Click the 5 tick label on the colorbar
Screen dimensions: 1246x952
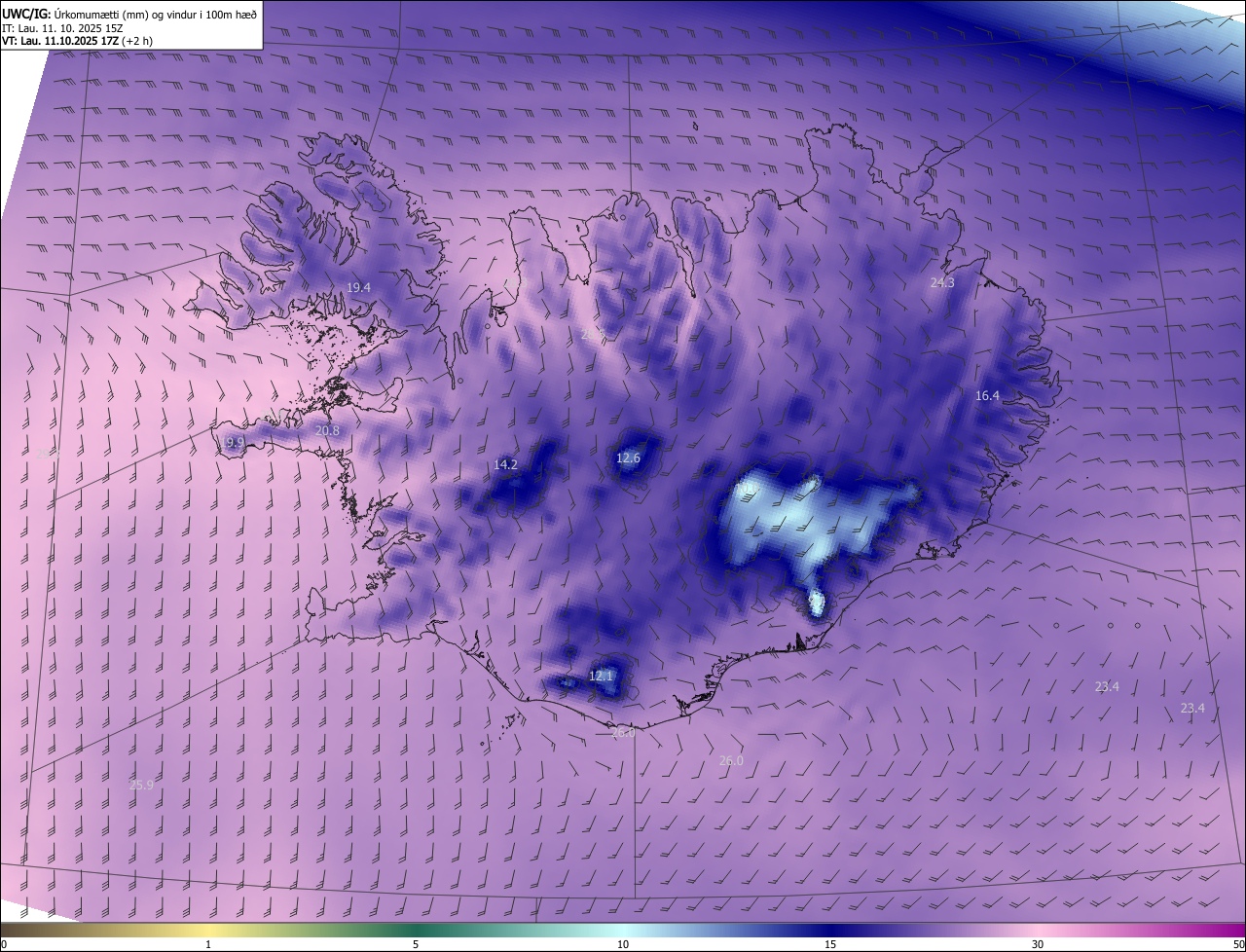[x=416, y=944]
